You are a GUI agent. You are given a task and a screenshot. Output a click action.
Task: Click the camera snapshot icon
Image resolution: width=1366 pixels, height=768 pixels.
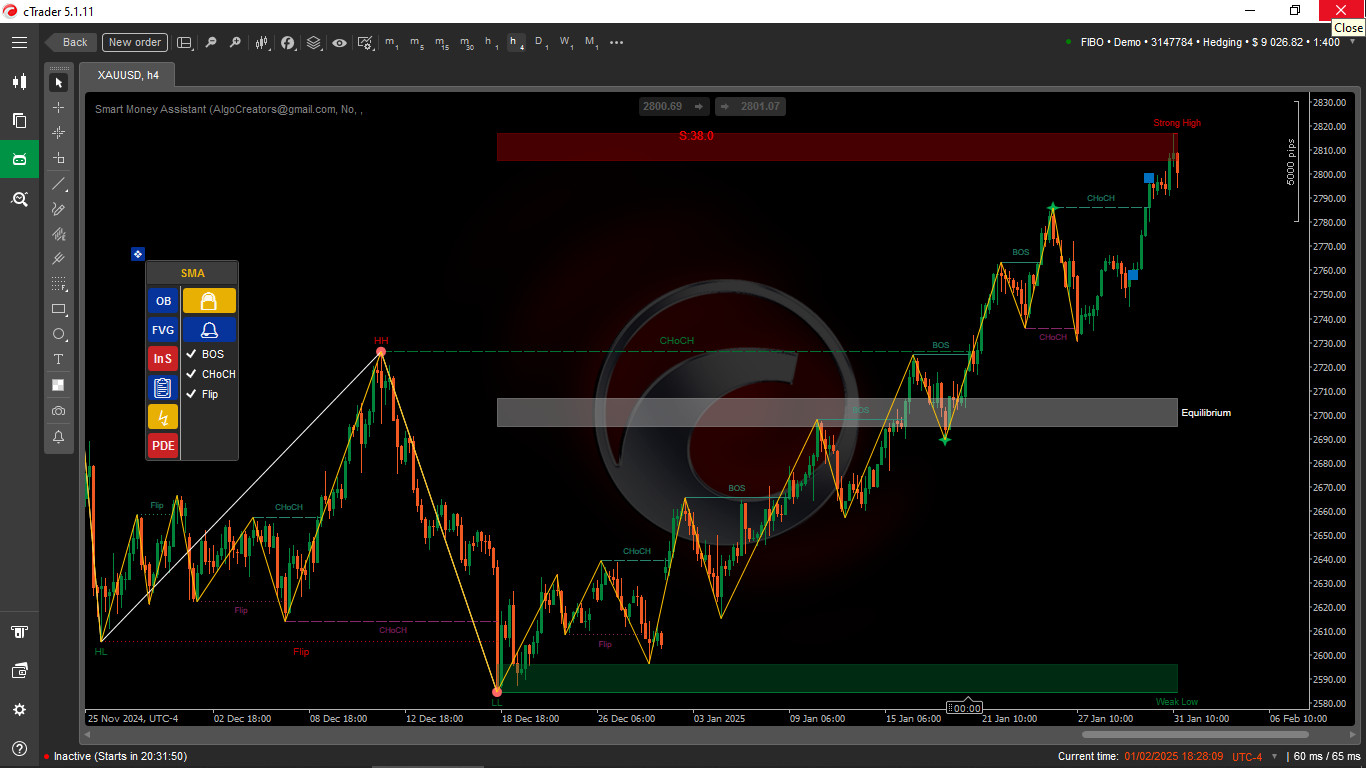[x=58, y=411]
